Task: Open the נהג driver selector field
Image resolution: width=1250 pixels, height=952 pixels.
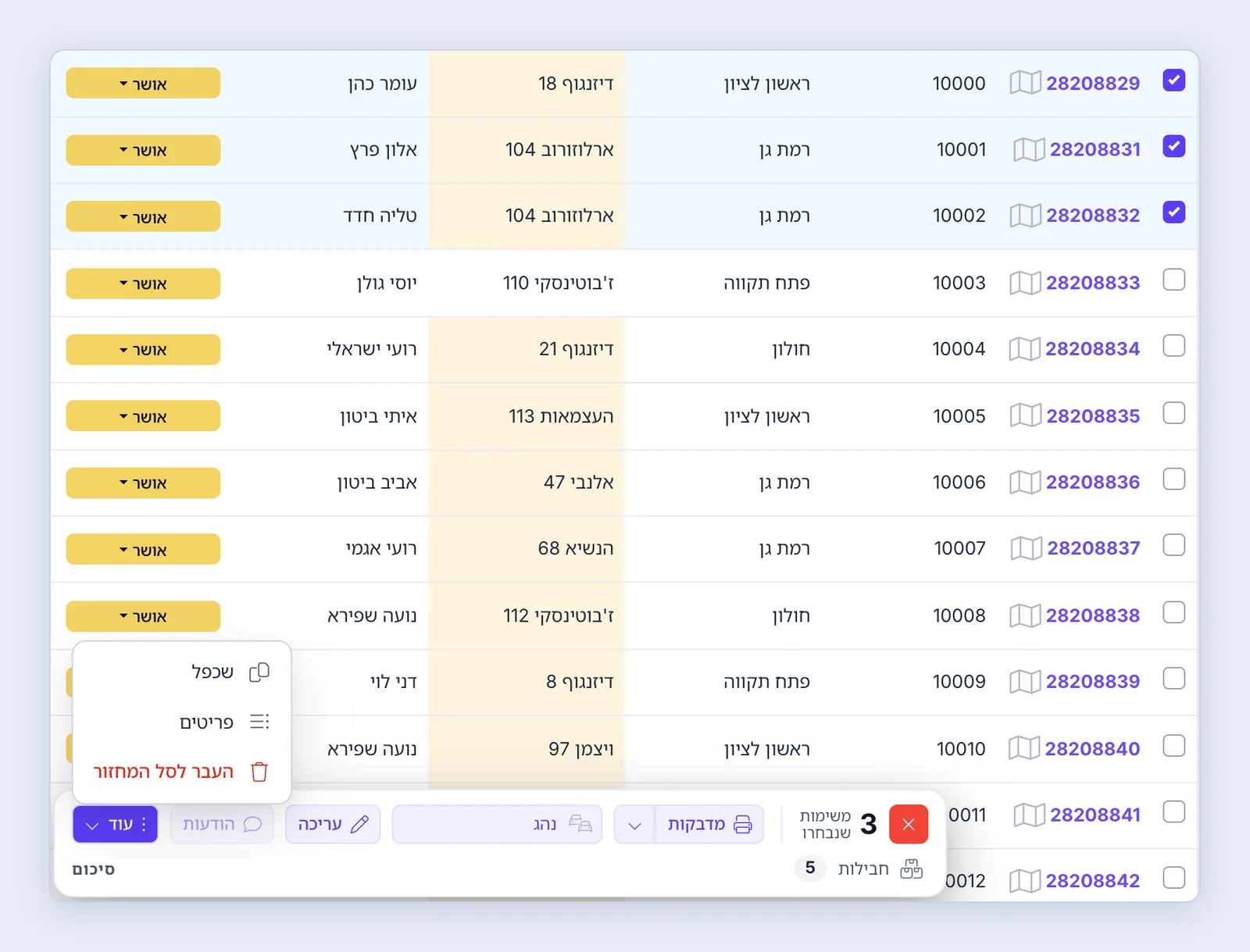Action: coord(497,825)
